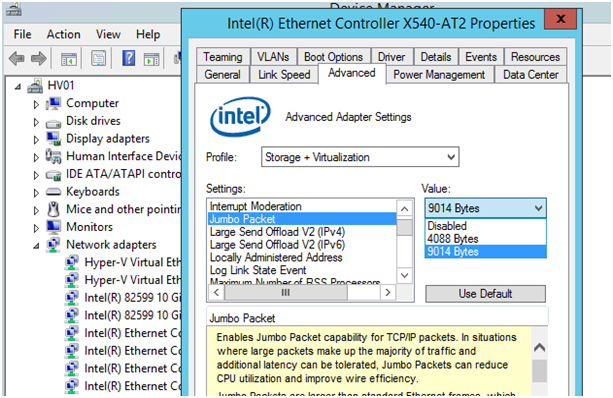Open the Power Management tab
Image resolution: width=613 pixels, height=398 pixels.
coord(439,75)
